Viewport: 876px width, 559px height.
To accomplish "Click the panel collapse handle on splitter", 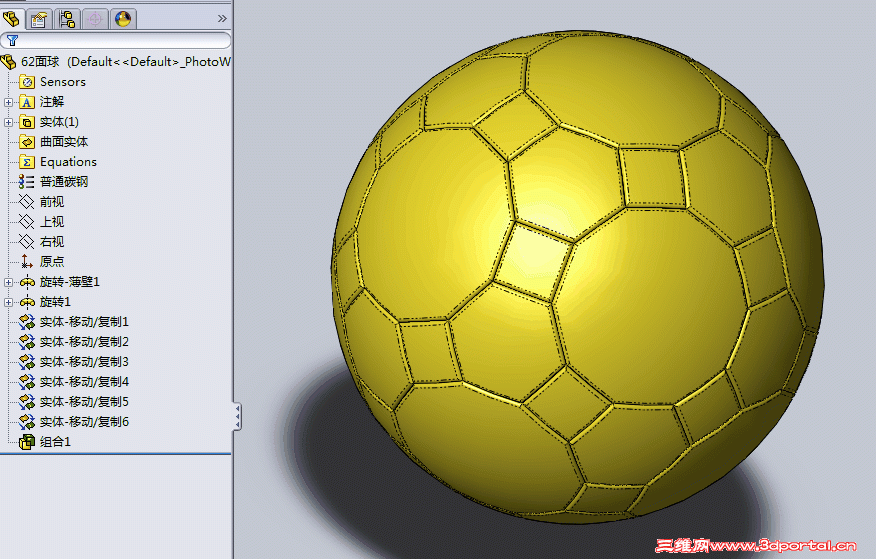I will pos(237,417).
